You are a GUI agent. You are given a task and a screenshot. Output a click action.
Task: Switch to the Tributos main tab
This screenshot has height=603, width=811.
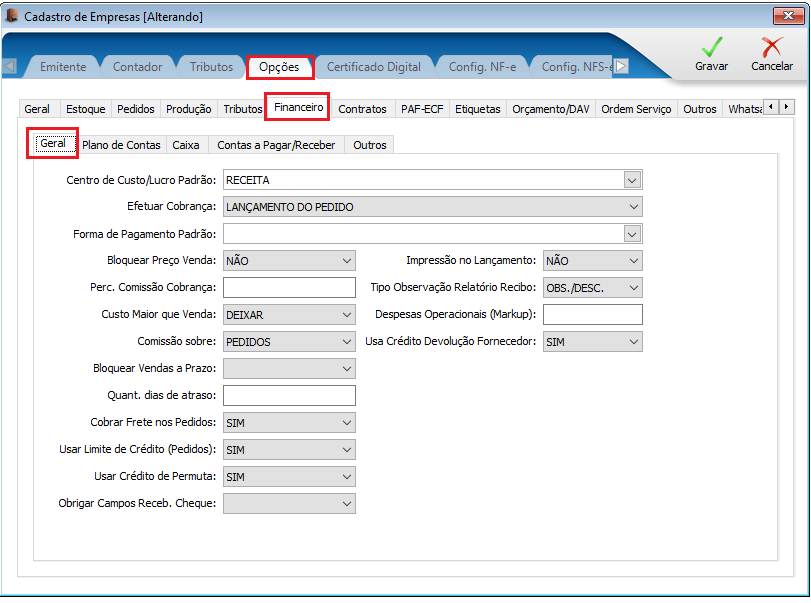pyautogui.click(x=211, y=67)
